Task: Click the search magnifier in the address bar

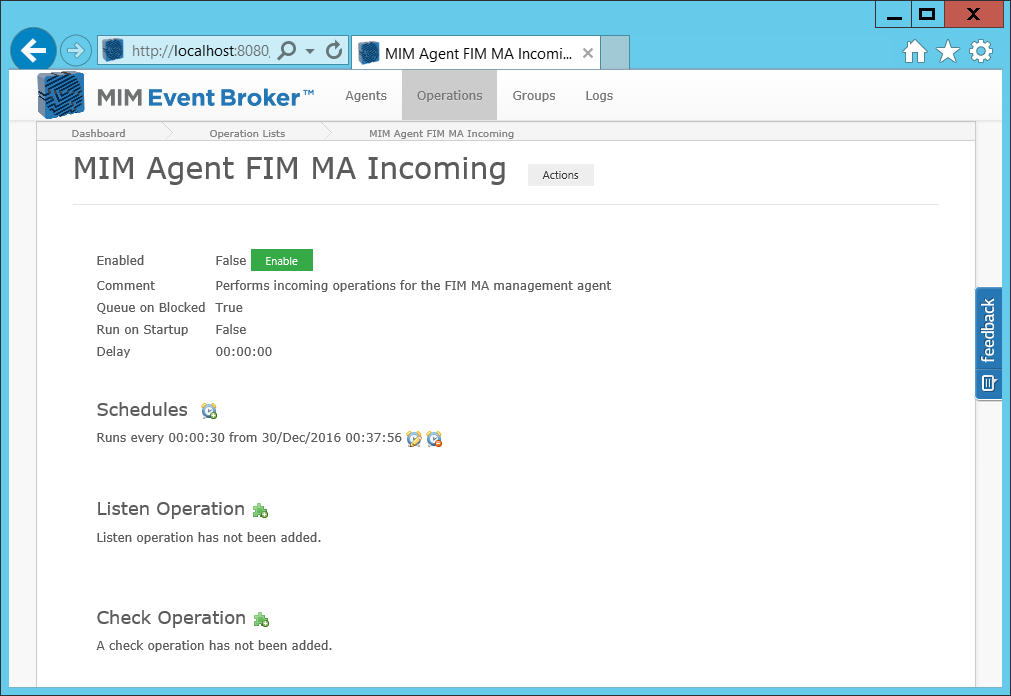Action: pyautogui.click(x=287, y=50)
